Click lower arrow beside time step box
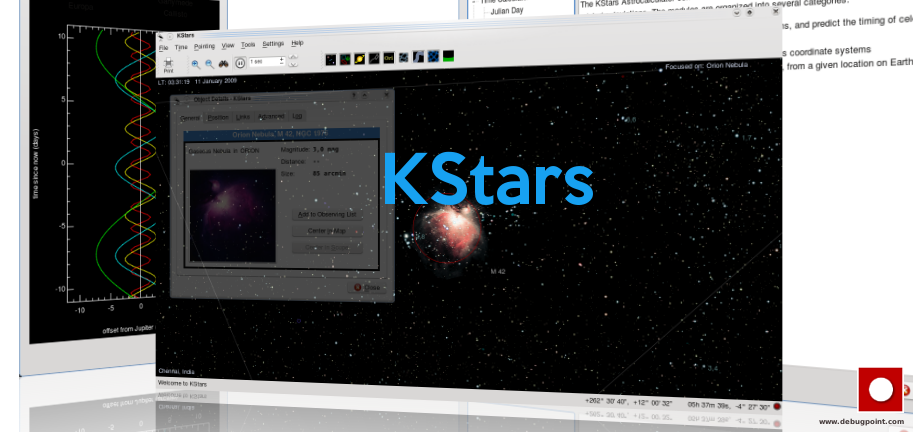Image resolution: width=913 pixels, height=432 pixels. pos(293,63)
